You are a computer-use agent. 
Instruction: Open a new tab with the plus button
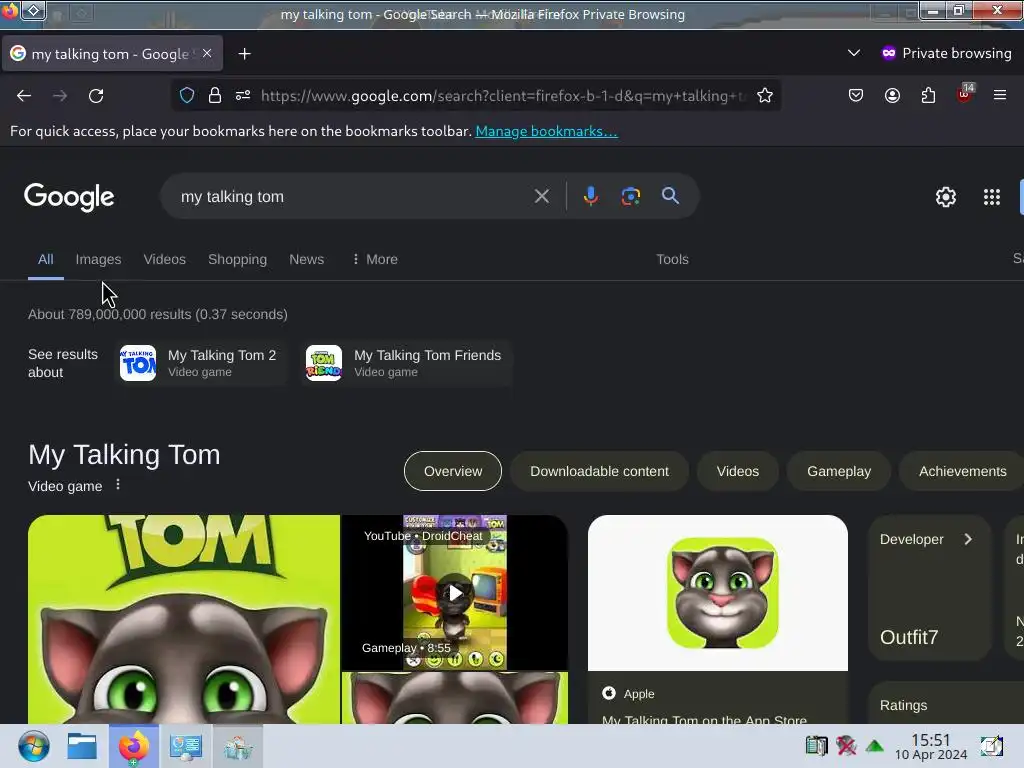pos(244,54)
